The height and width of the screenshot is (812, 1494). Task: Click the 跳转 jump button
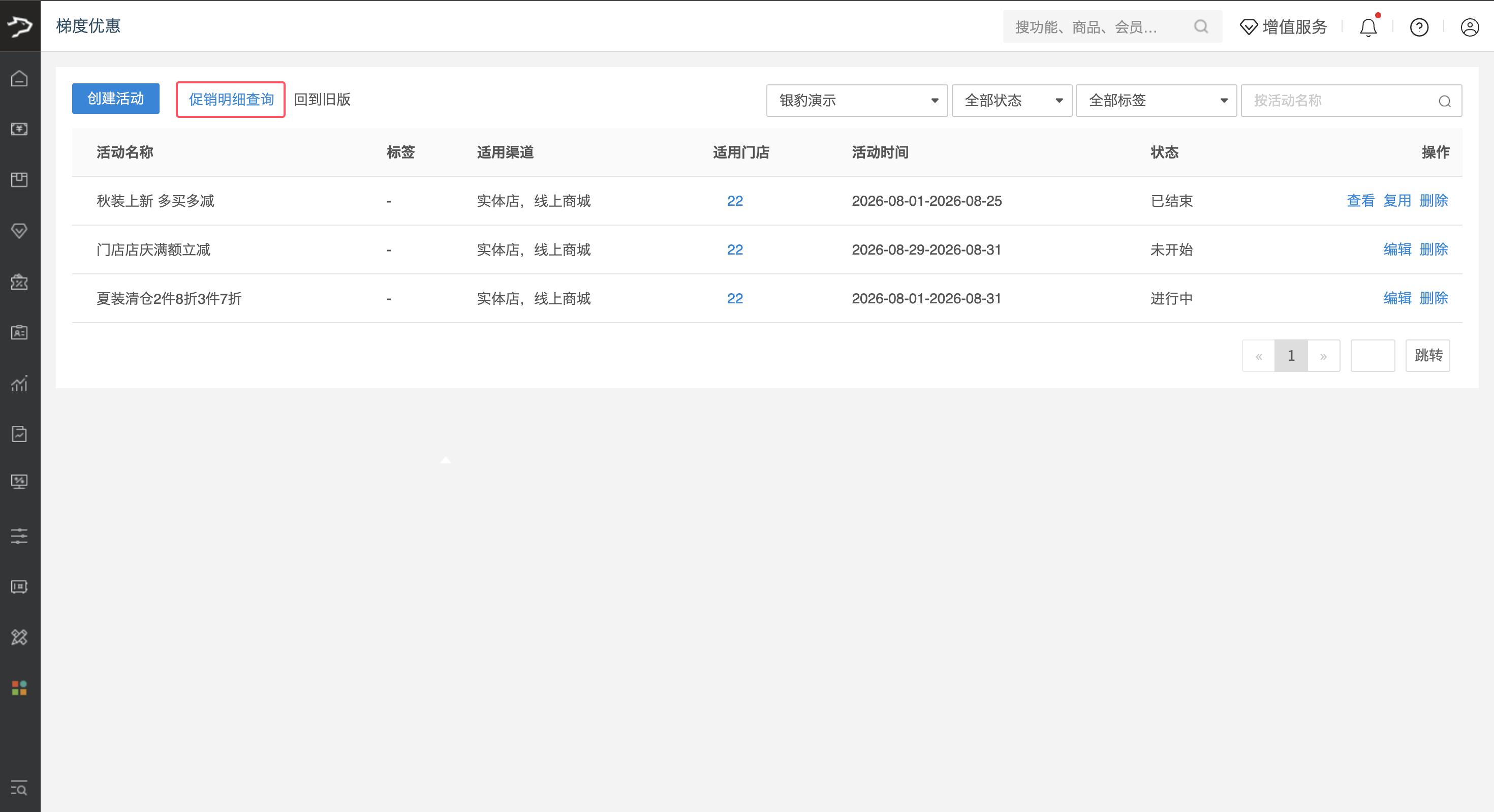click(1428, 356)
